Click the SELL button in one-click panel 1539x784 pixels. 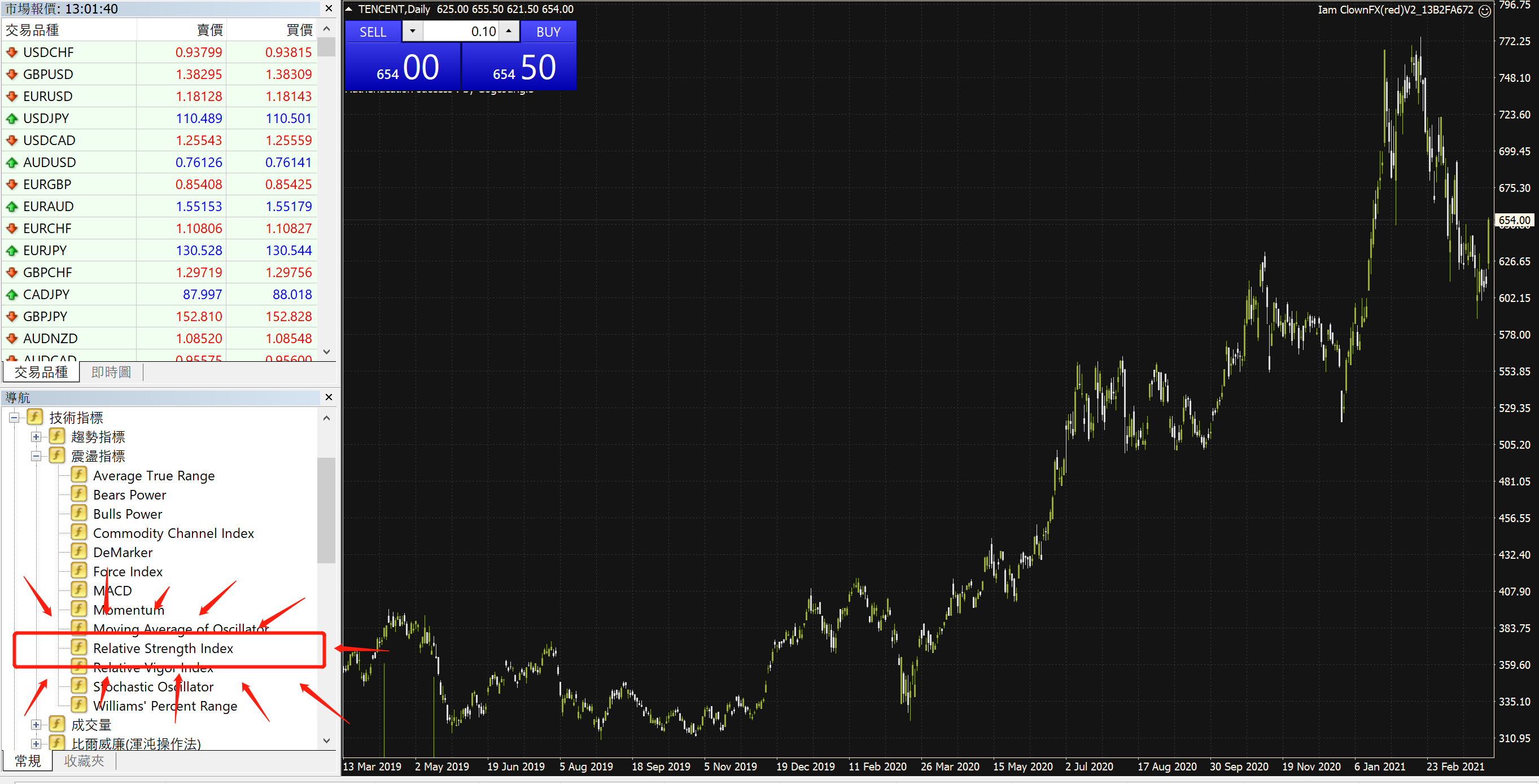tap(372, 32)
